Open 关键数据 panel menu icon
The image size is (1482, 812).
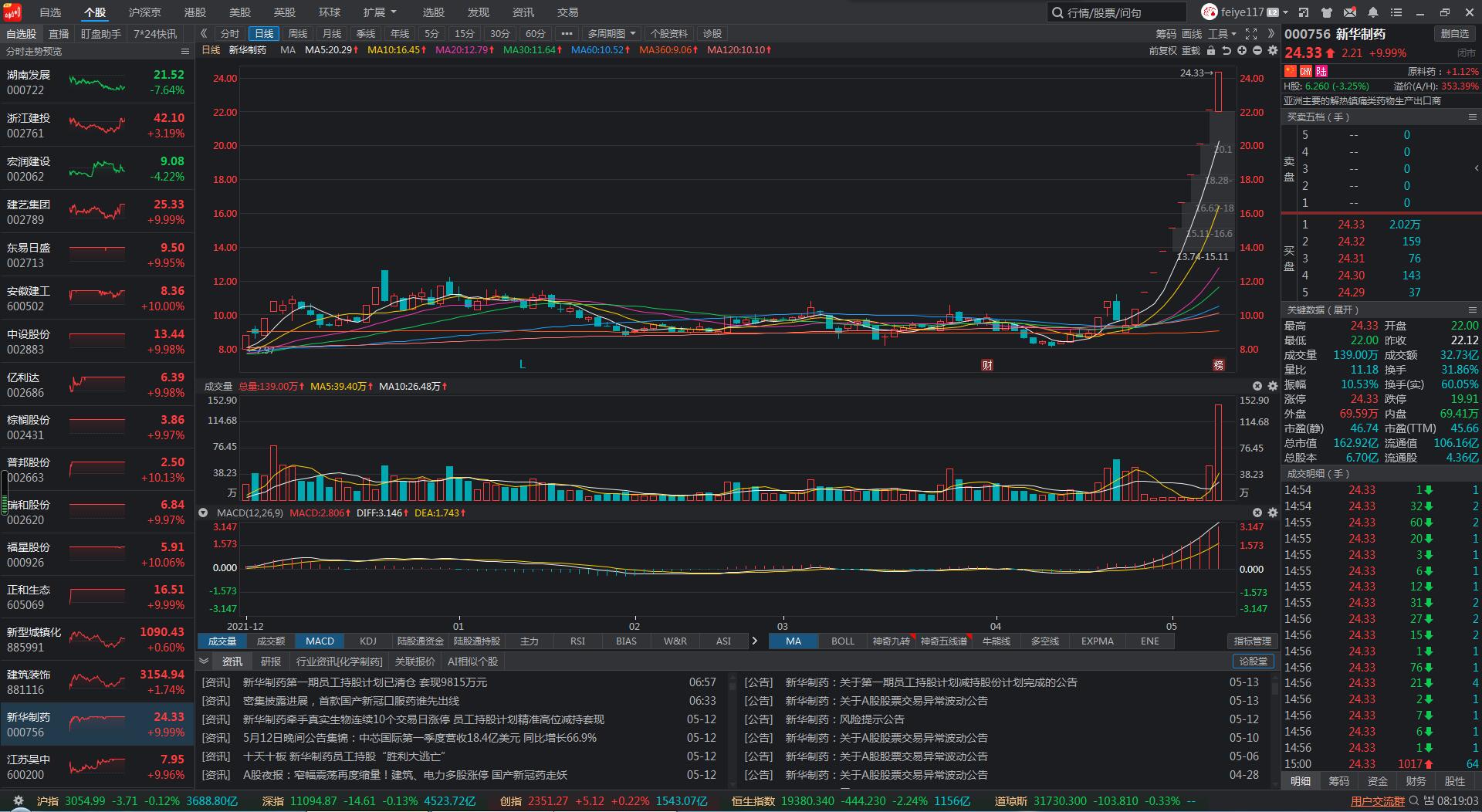[x=1472, y=310]
